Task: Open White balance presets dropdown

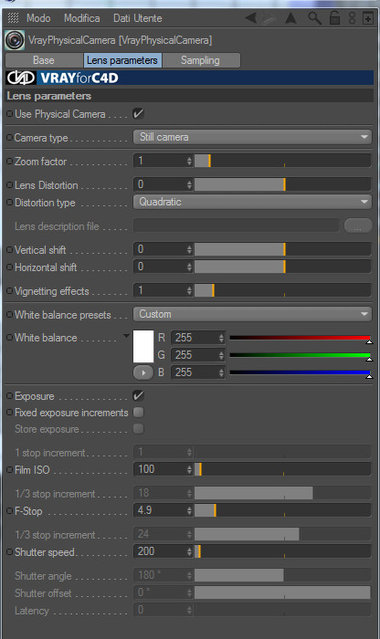Action: point(252,314)
